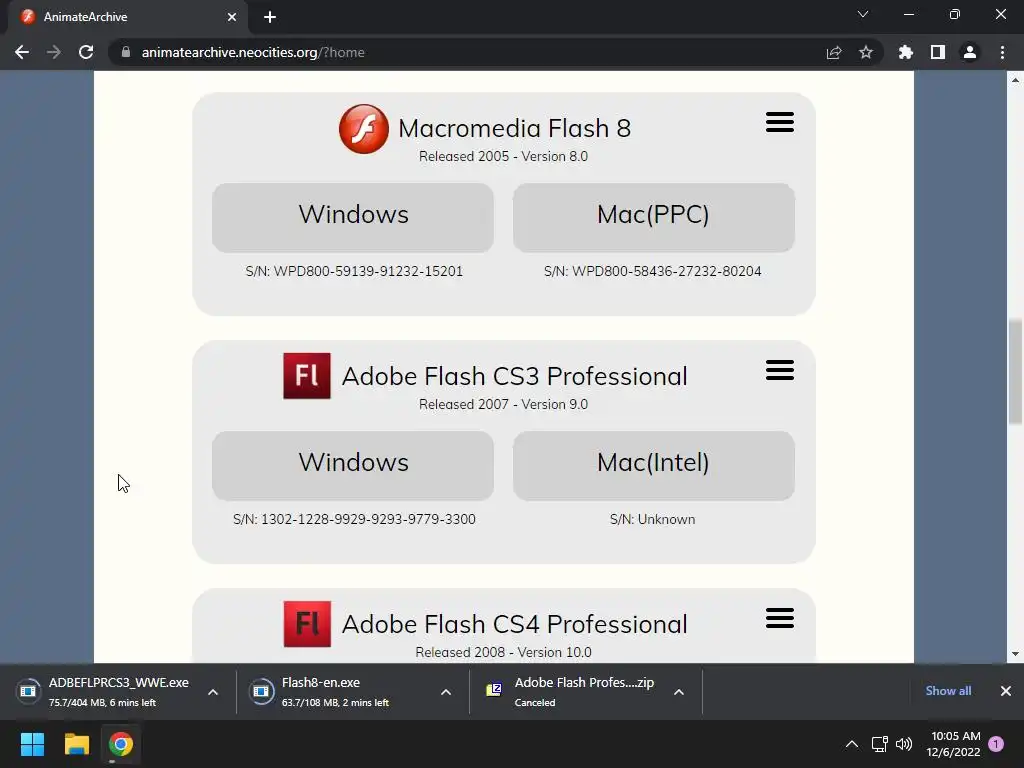1024x768 pixels.
Task: Click the Adobe Flash CS4 Fl icon
Action: (x=307, y=624)
